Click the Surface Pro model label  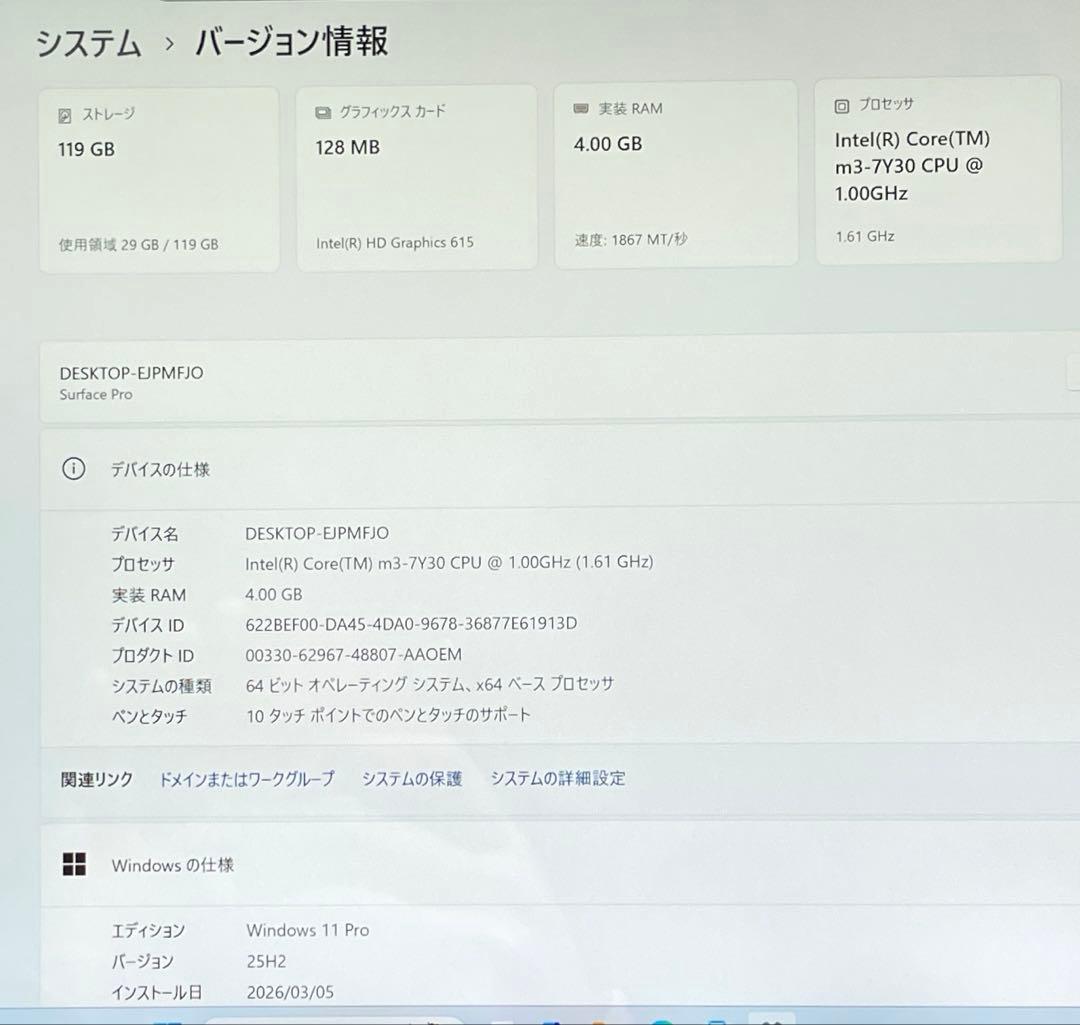click(96, 395)
